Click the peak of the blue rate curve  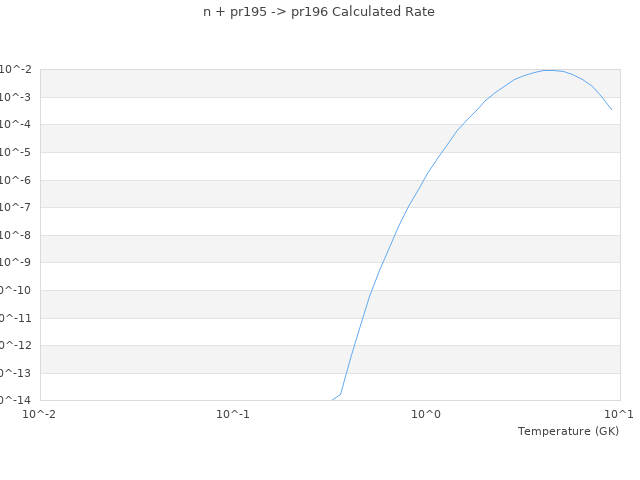point(550,70)
